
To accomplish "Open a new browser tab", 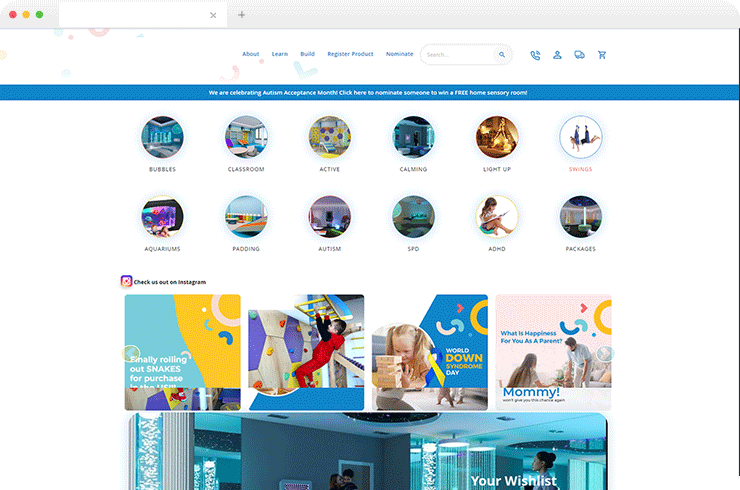I will 241,15.
